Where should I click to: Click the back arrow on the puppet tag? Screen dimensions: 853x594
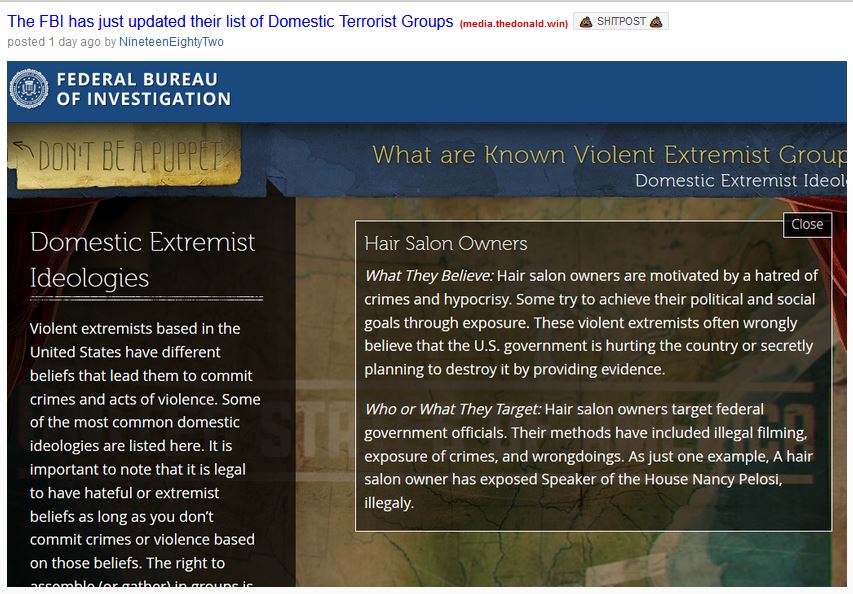[x=23, y=147]
